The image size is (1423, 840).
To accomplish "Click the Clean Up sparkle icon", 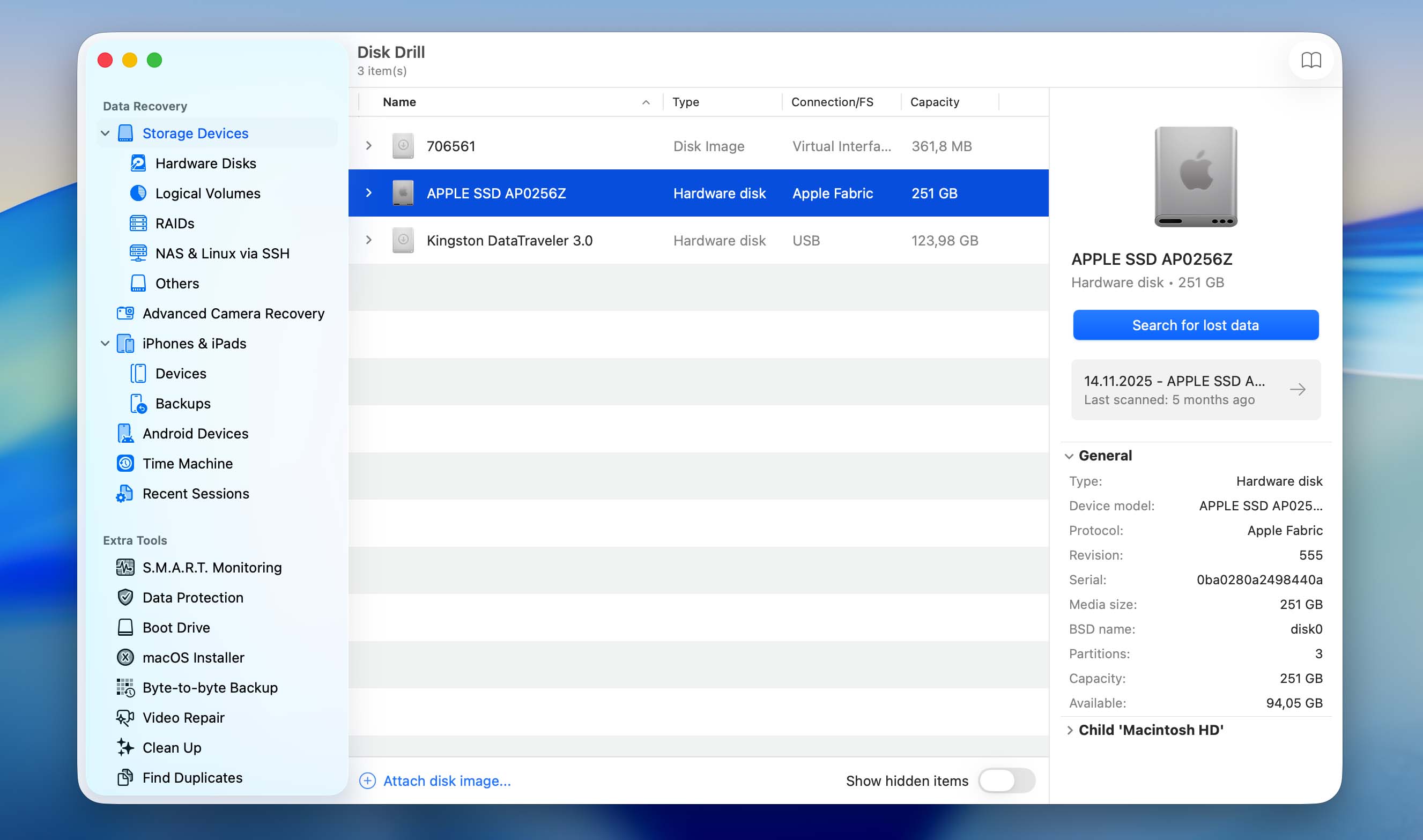I will click(125, 747).
